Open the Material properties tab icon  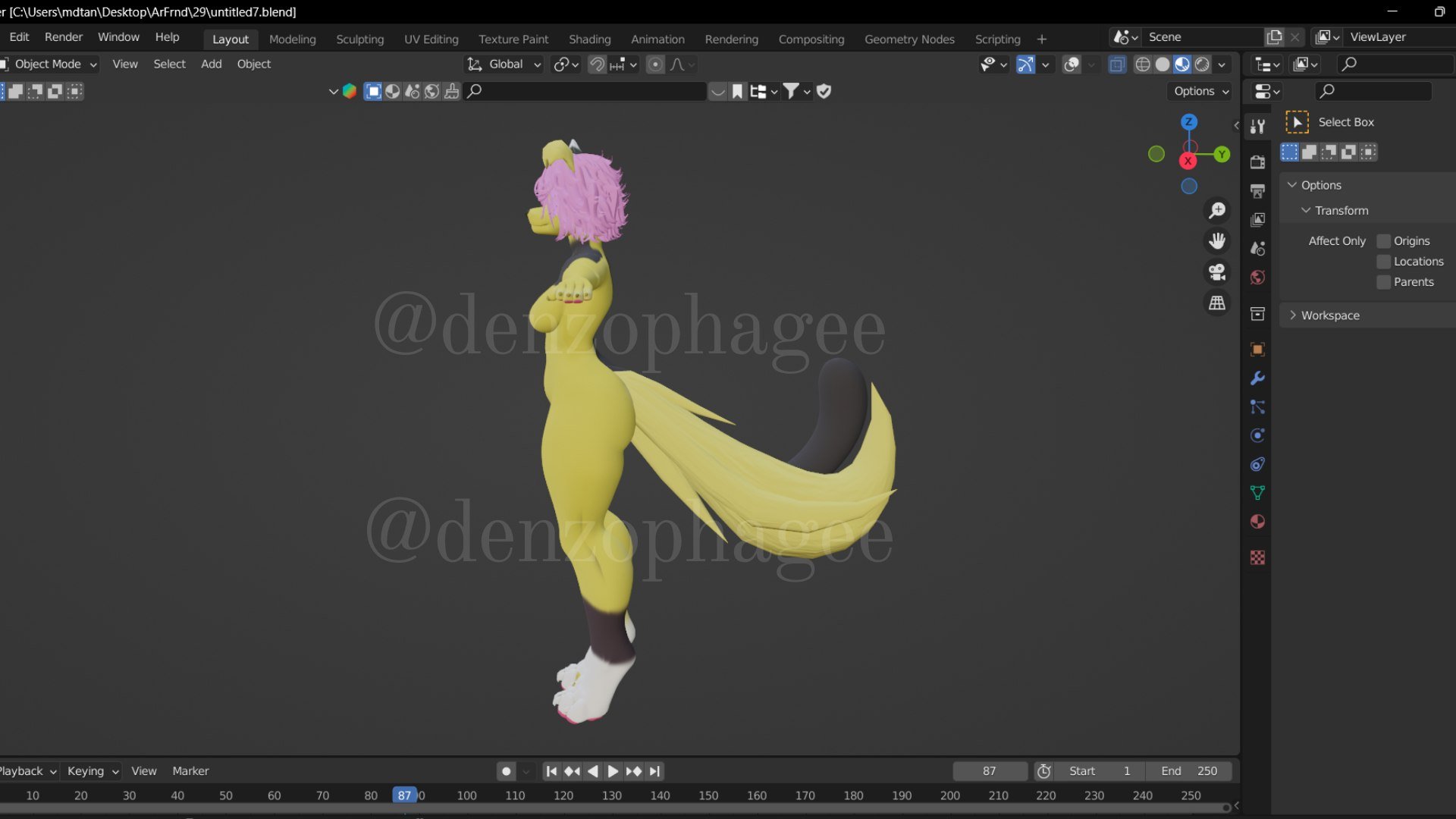click(1257, 522)
